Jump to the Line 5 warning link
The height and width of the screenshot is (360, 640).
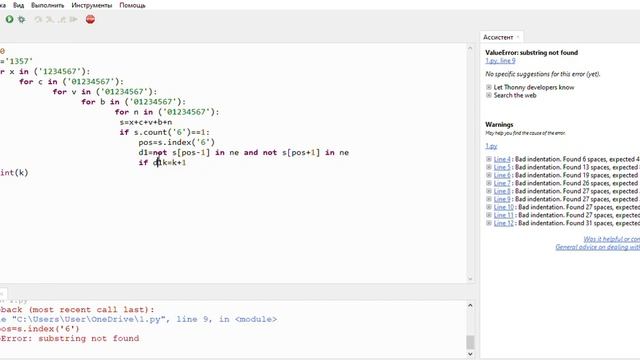(502, 167)
